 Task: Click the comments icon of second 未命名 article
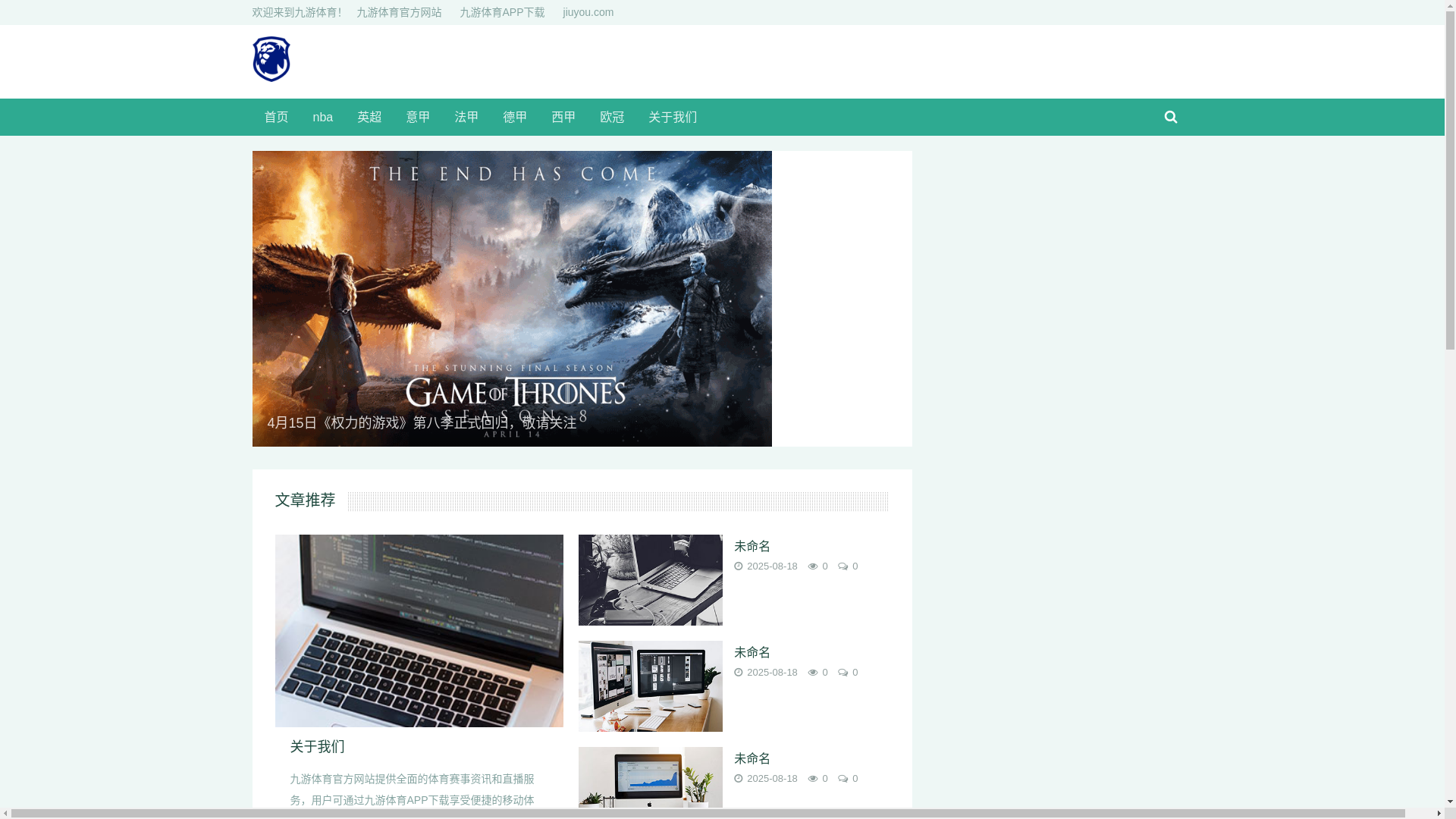(x=843, y=672)
